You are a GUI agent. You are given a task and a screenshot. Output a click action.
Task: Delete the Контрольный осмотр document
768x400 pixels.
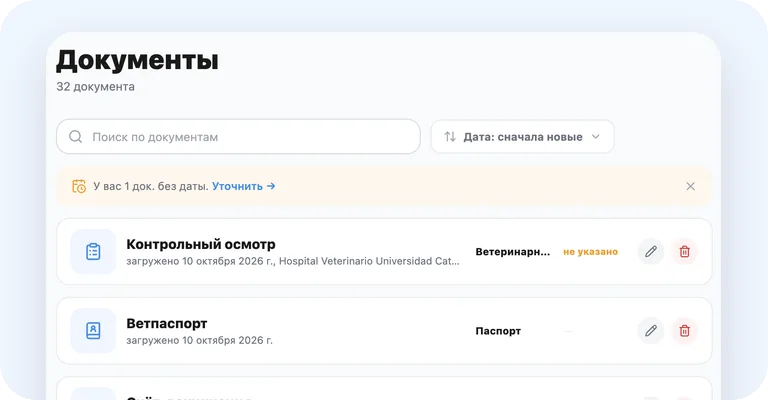[684, 252]
